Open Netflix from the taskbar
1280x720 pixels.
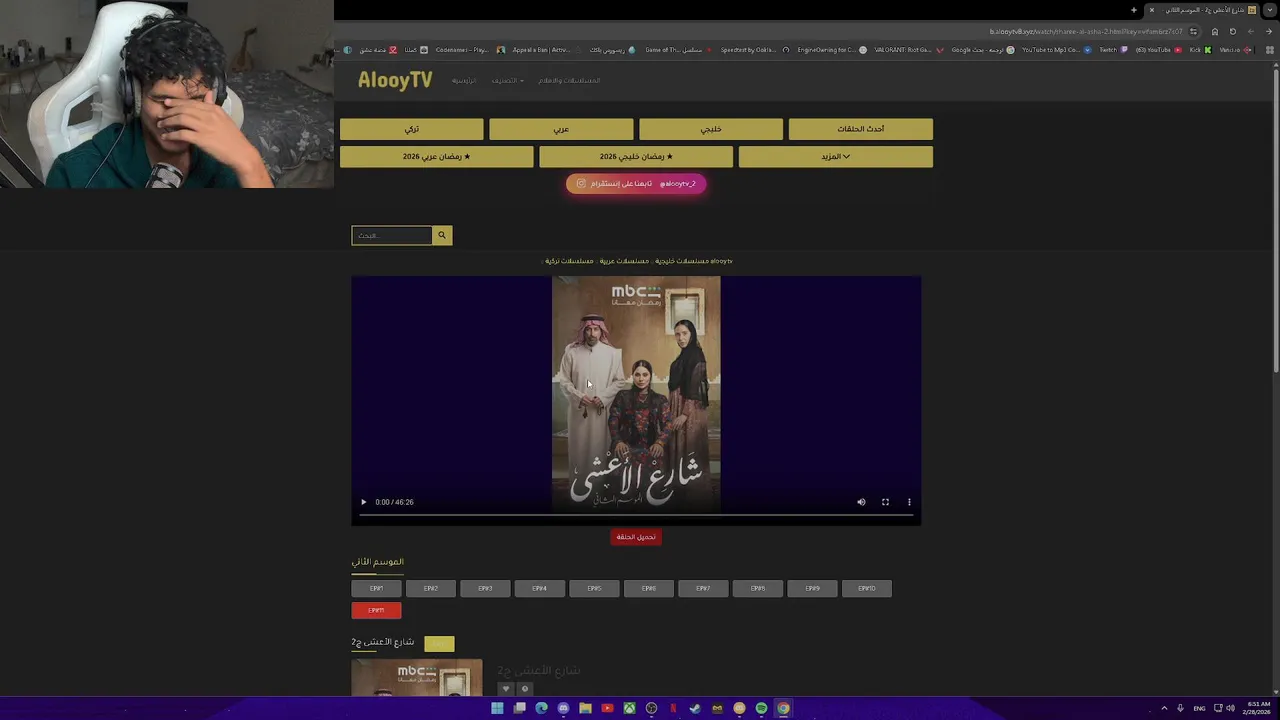point(673,708)
